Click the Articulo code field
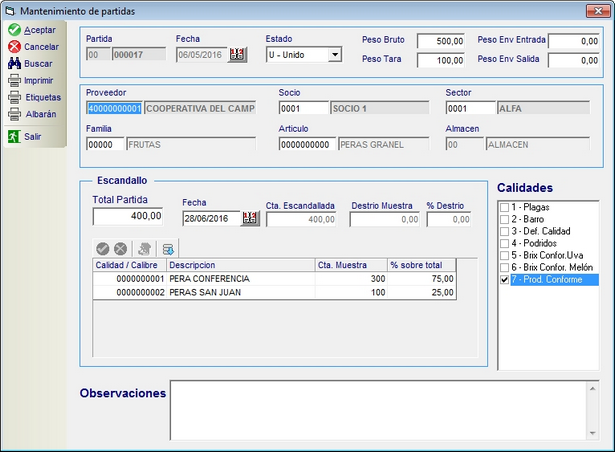Image resolution: width=615 pixels, height=452 pixels. tap(308, 144)
